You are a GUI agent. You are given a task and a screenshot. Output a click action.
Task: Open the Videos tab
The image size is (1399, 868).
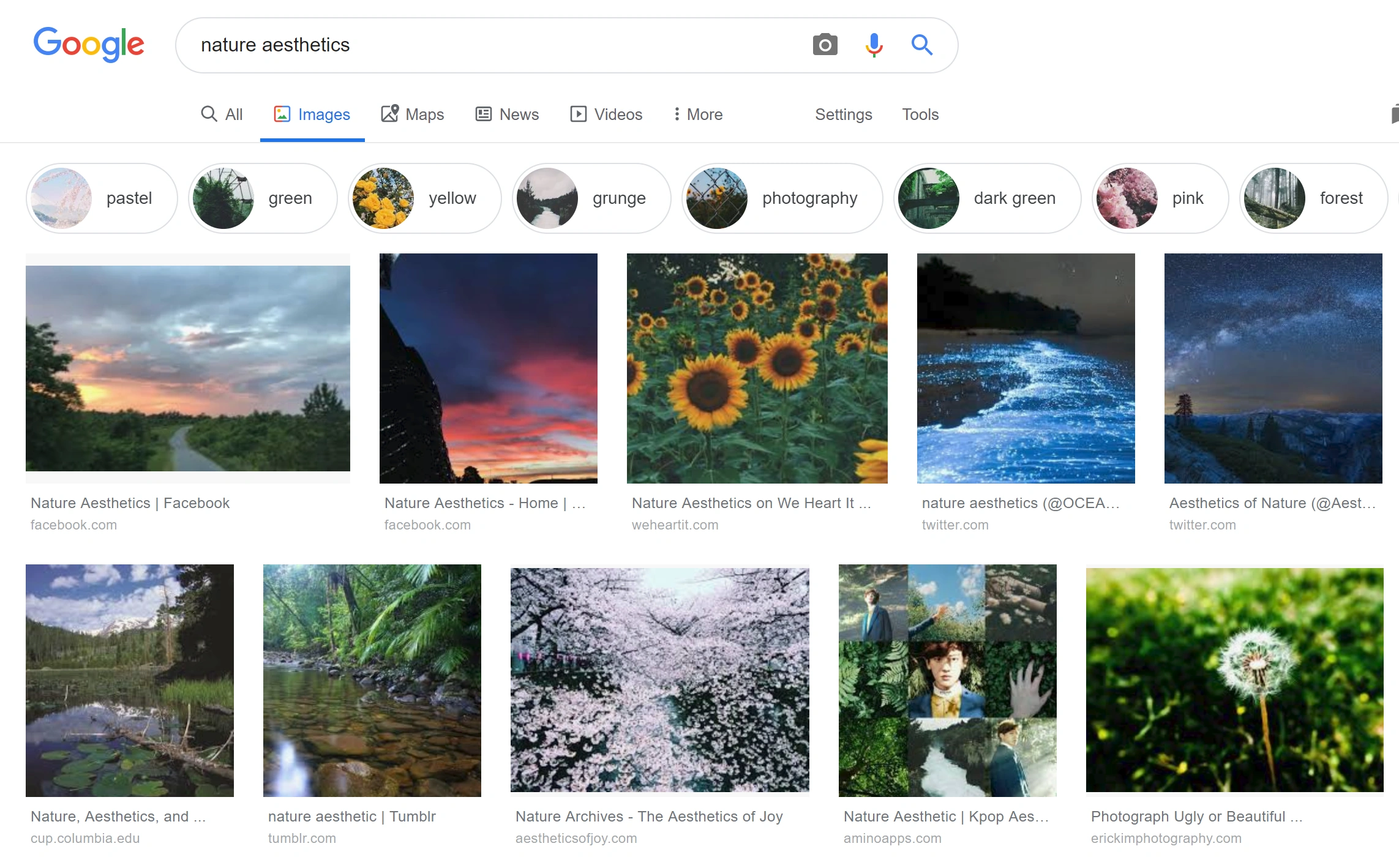606,114
